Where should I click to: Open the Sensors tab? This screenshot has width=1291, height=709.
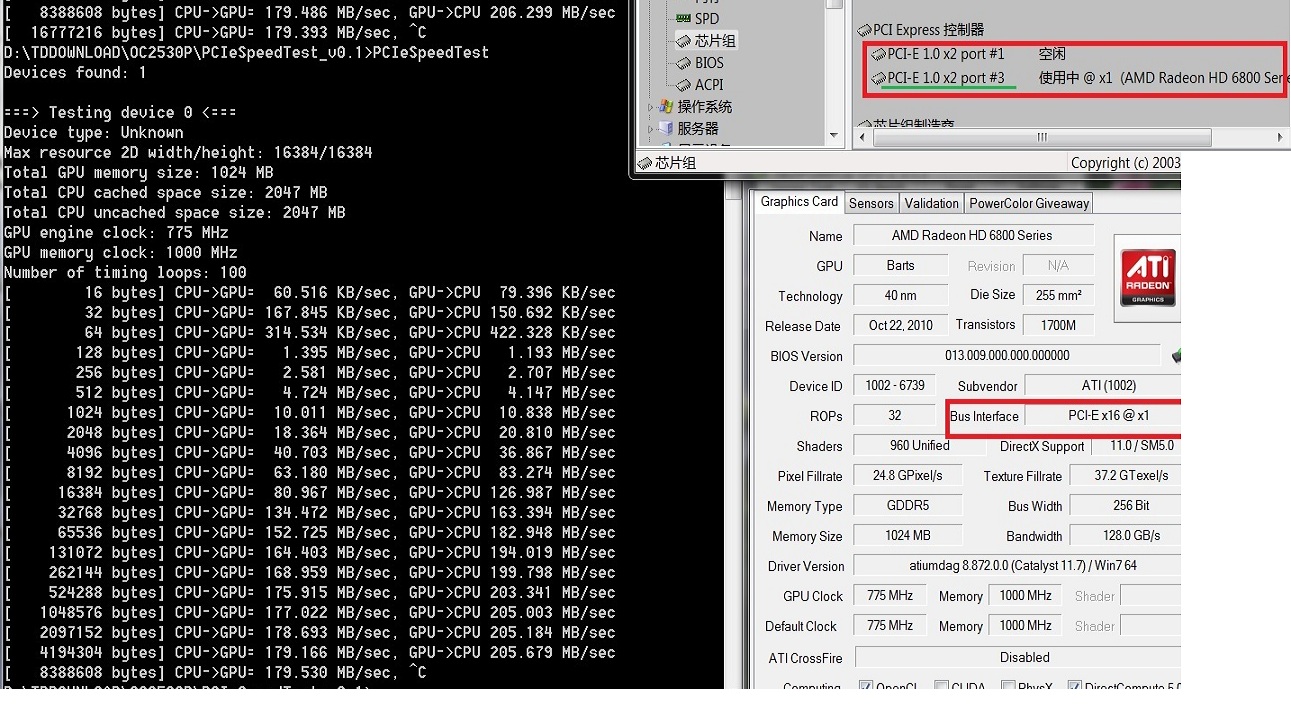point(871,203)
